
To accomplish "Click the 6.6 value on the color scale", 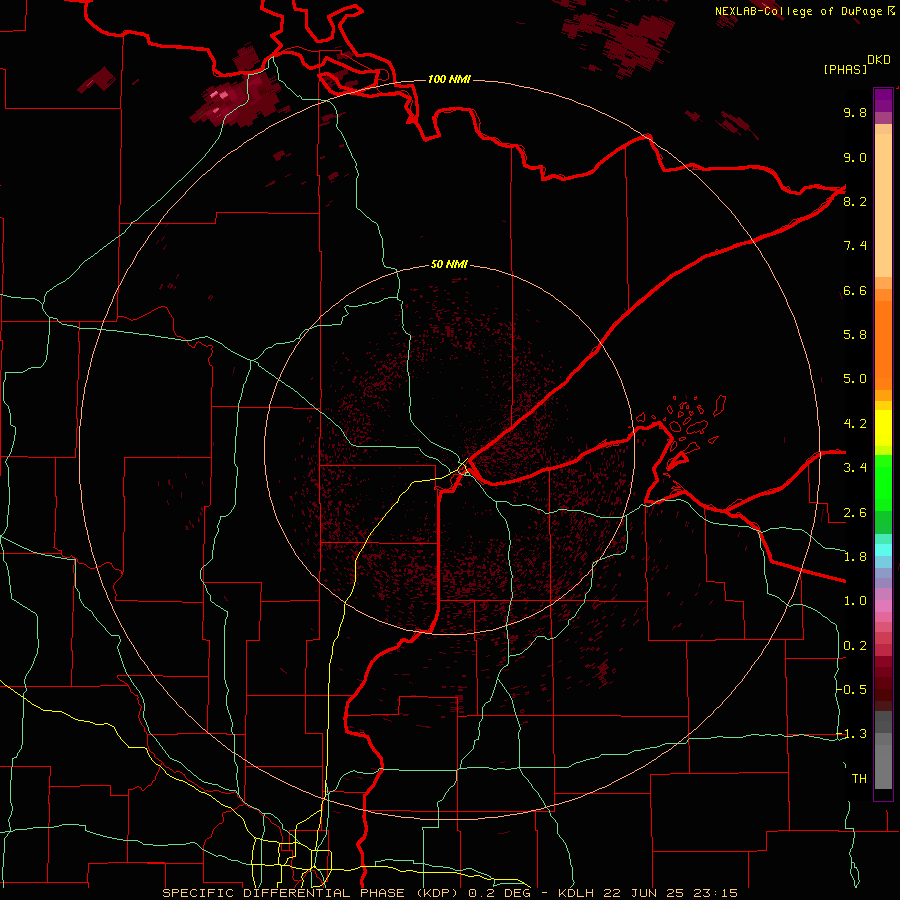I will (855, 290).
